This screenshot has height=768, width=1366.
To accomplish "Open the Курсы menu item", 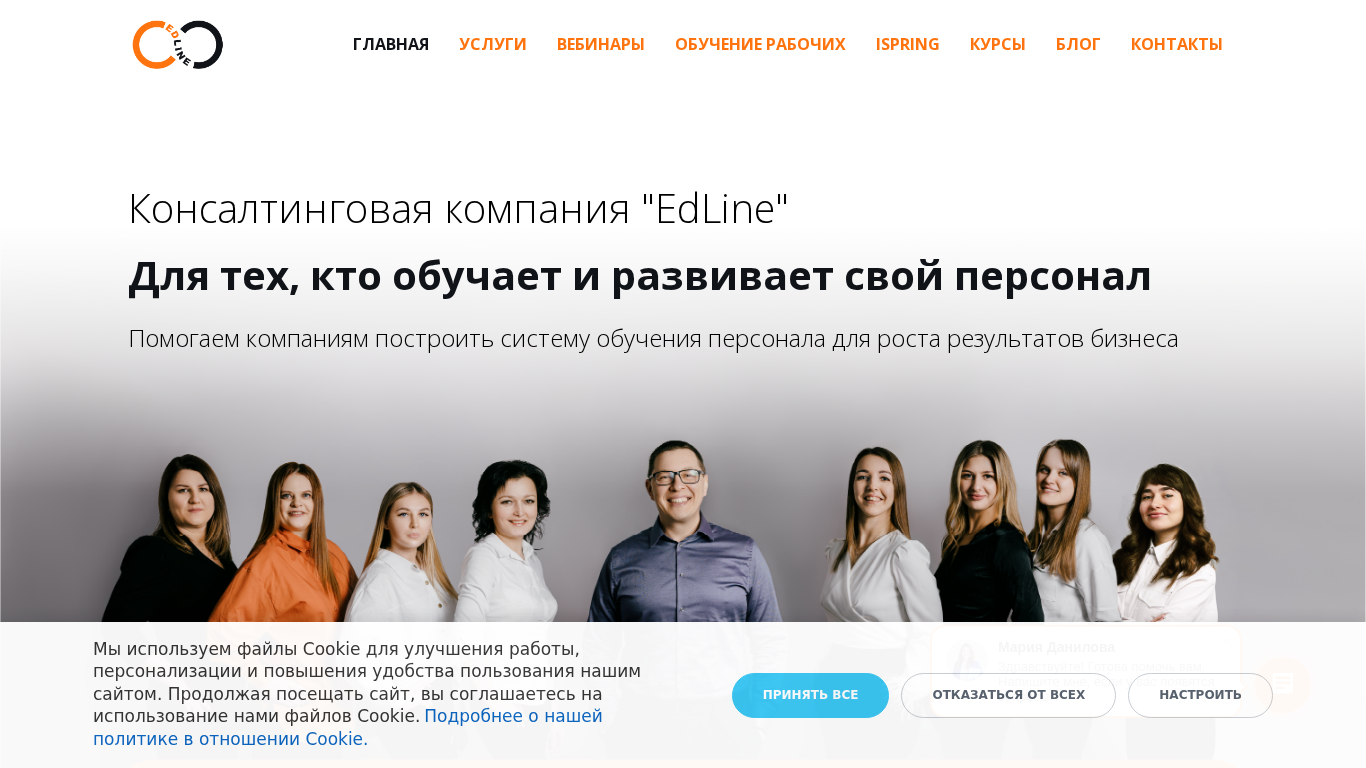I will (x=998, y=44).
